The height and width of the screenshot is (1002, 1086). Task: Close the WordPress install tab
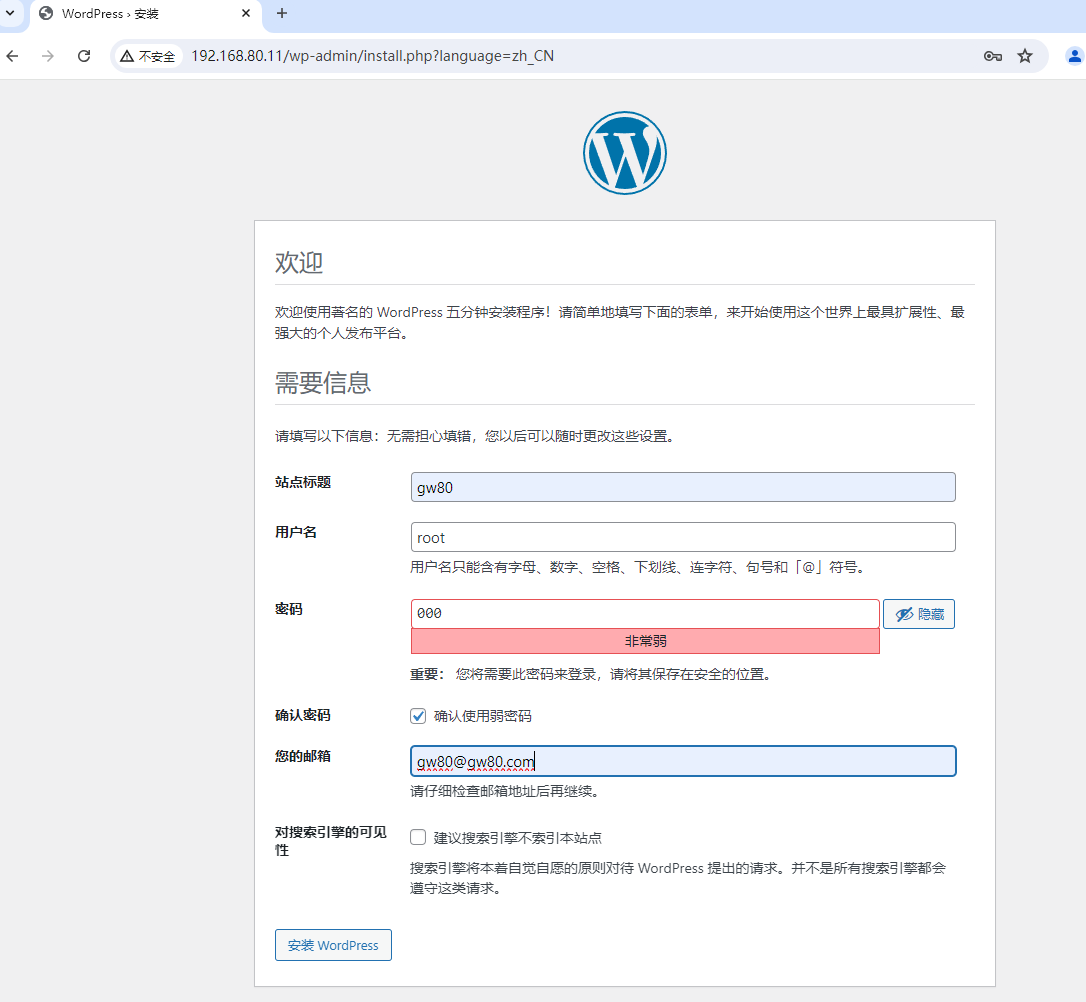(246, 13)
